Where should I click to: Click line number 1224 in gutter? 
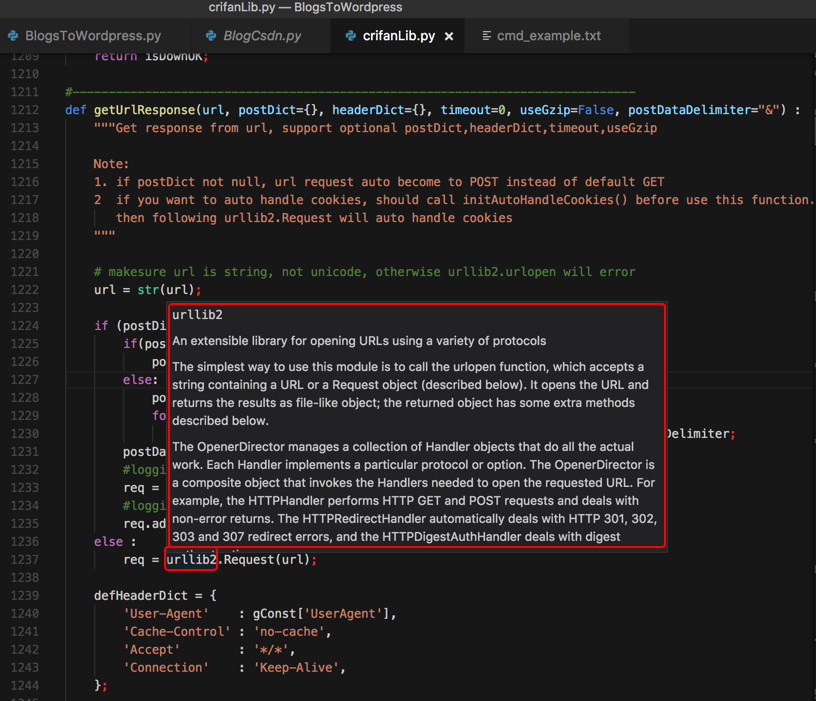(24, 326)
